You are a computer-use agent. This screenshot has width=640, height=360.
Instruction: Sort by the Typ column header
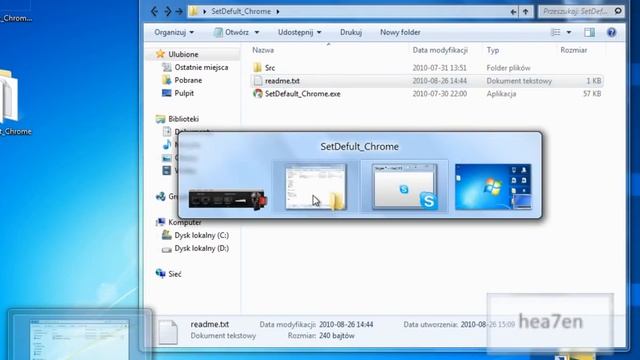pyautogui.click(x=493, y=50)
